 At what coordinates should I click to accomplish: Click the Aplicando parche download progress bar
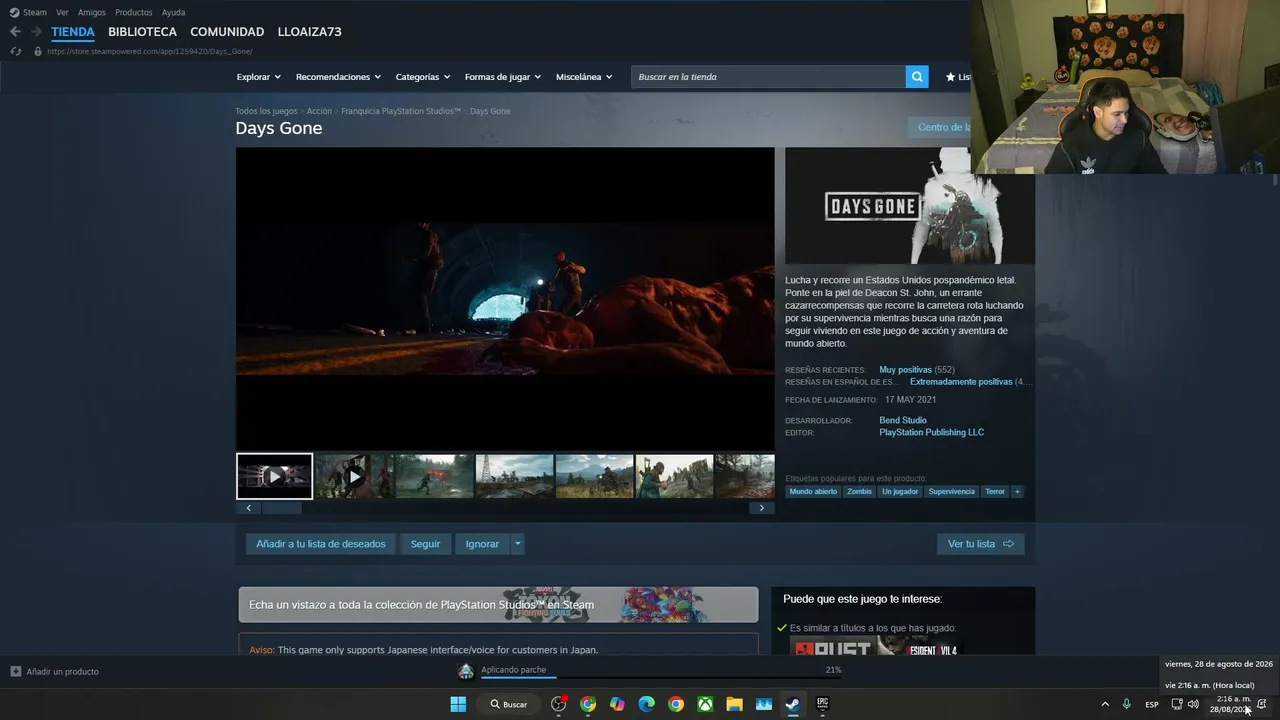pyautogui.click(x=661, y=677)
